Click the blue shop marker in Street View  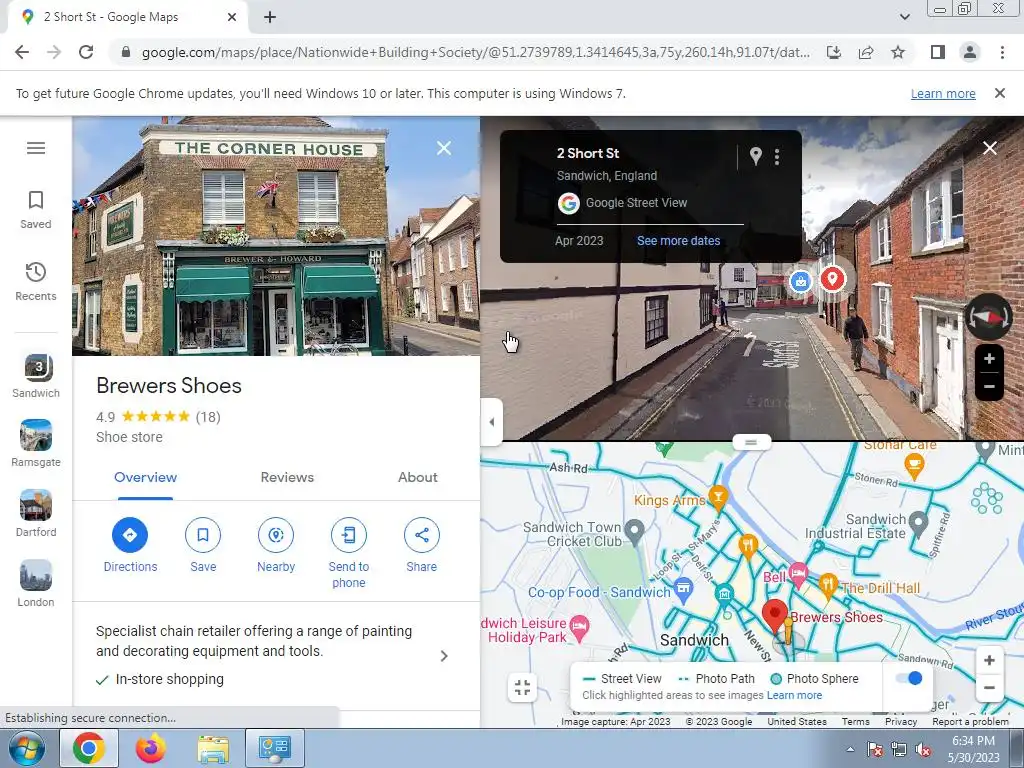[801, 281]
